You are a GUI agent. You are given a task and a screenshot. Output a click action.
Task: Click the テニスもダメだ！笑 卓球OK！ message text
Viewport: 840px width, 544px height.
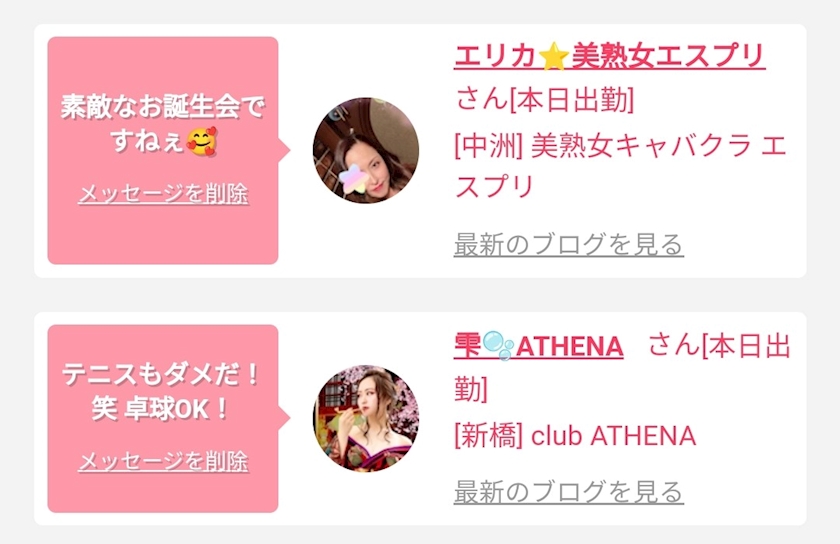coord(161,392)
